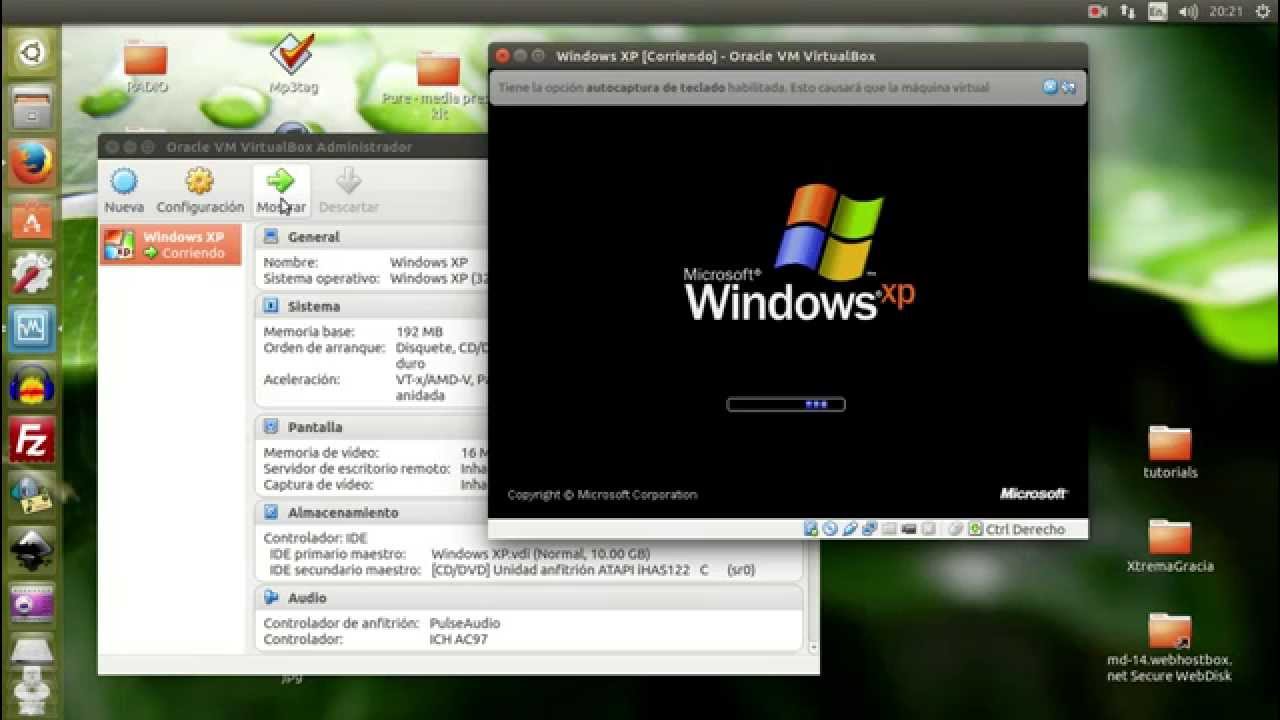Open System Monitor from the dock
The image size is (1280, 720).
pos(31,327)
